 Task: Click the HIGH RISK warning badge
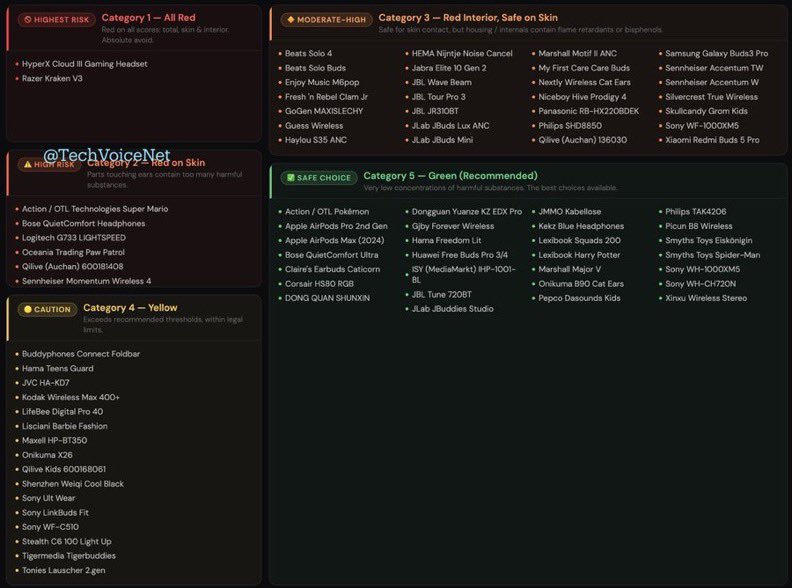(50, 164)
